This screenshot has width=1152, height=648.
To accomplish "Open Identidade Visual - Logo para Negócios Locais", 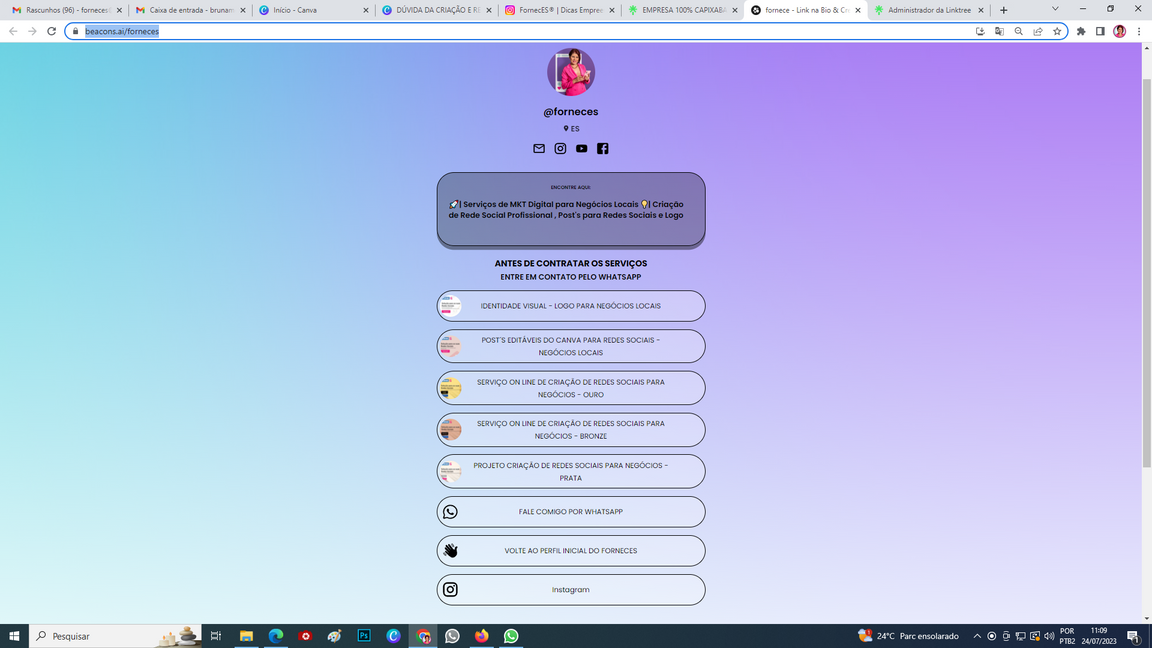I will (x=571, y=306).
